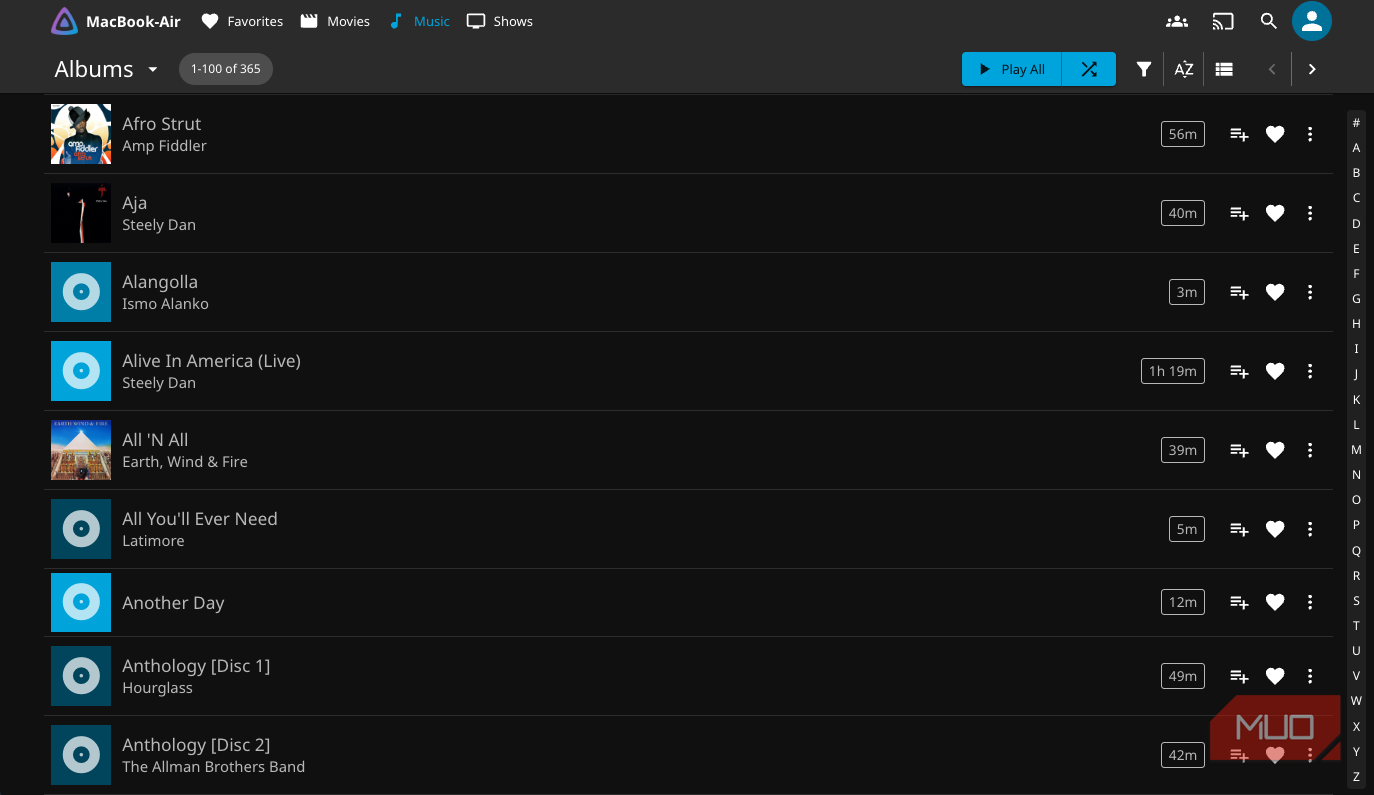Open the user profile avatar
The width and height of the screenshot is (1374, 795).
pos(1312,21)
